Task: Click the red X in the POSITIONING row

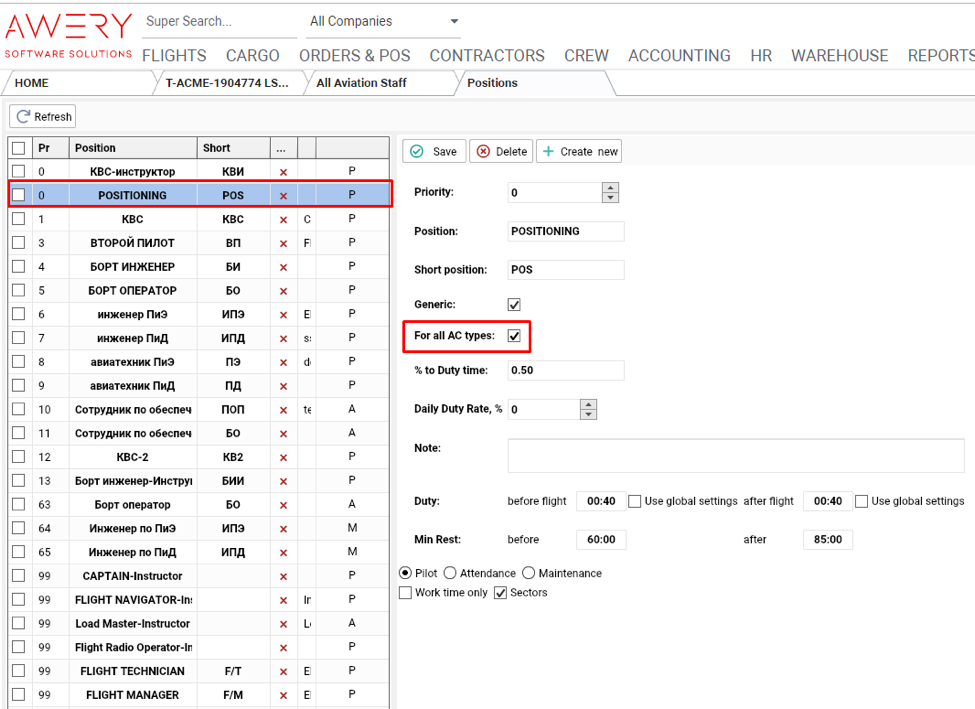Action: click(283, 196)
